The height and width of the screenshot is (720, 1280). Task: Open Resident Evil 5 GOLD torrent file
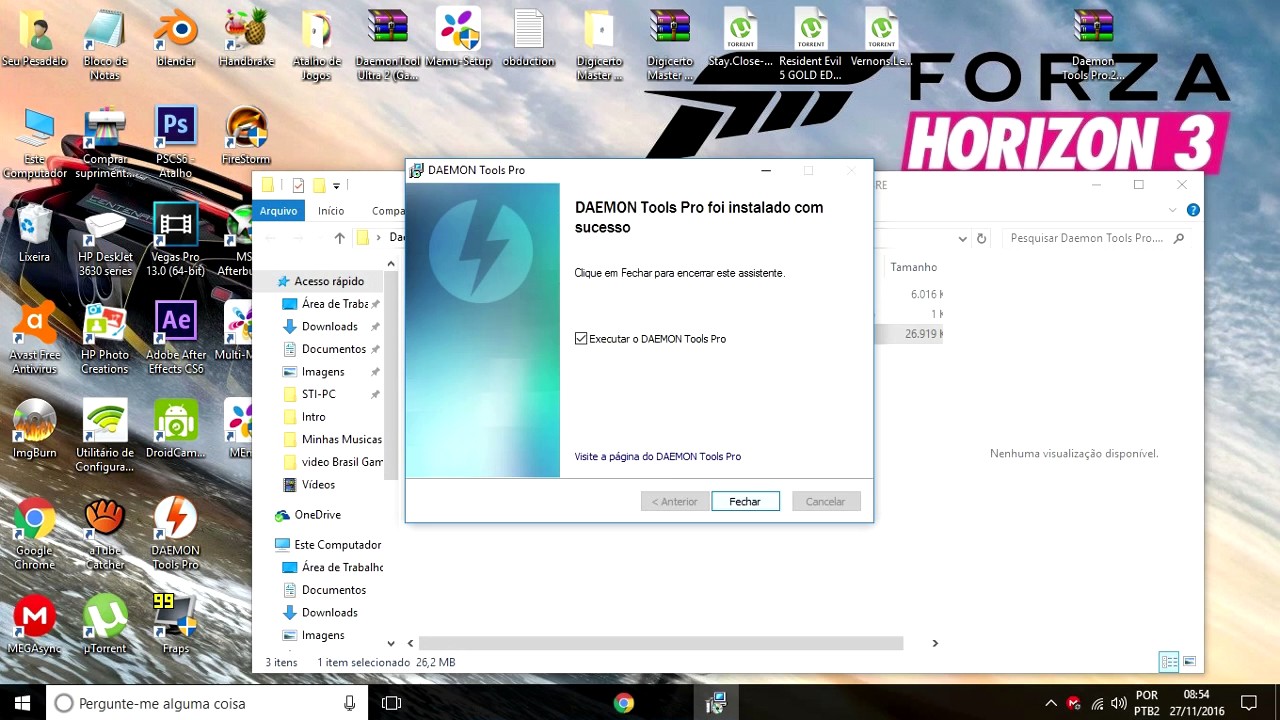point(810,43)
